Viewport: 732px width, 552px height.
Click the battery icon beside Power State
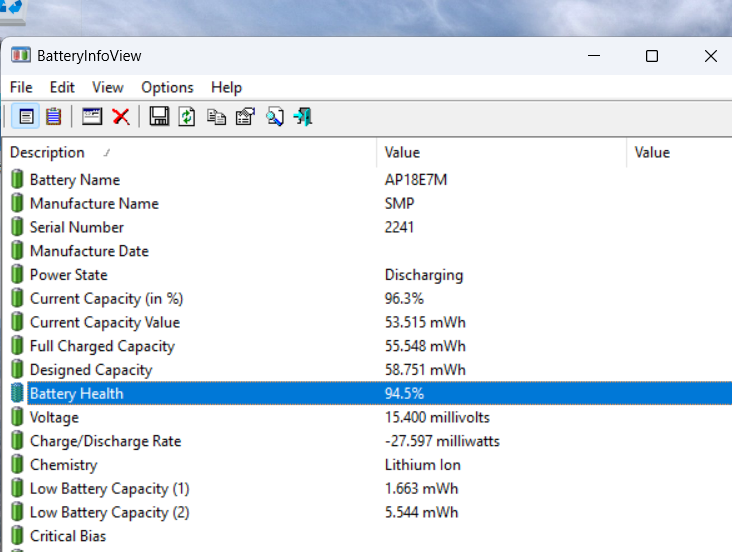pos(17,275)
